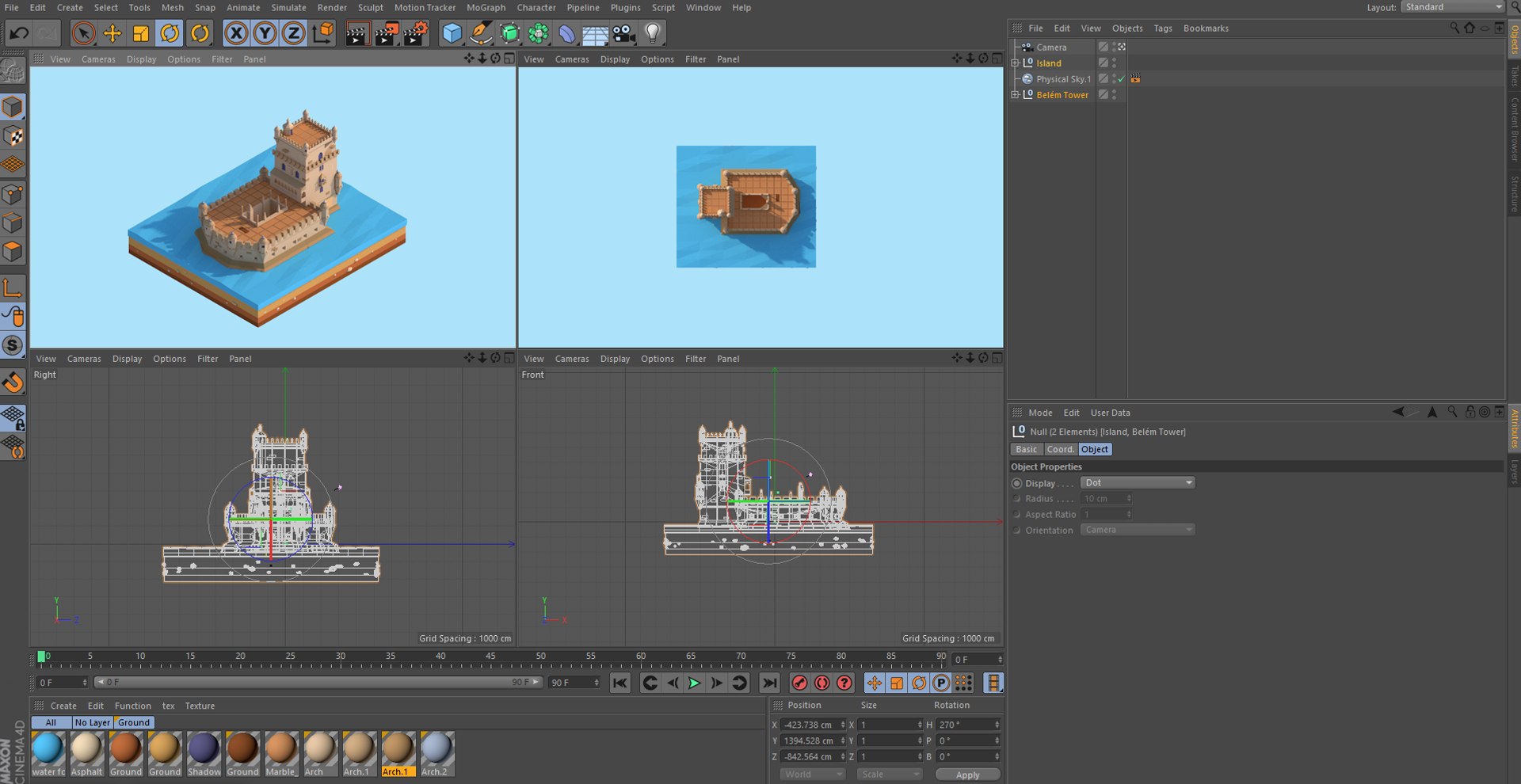Render the active view

coord(357,33)
